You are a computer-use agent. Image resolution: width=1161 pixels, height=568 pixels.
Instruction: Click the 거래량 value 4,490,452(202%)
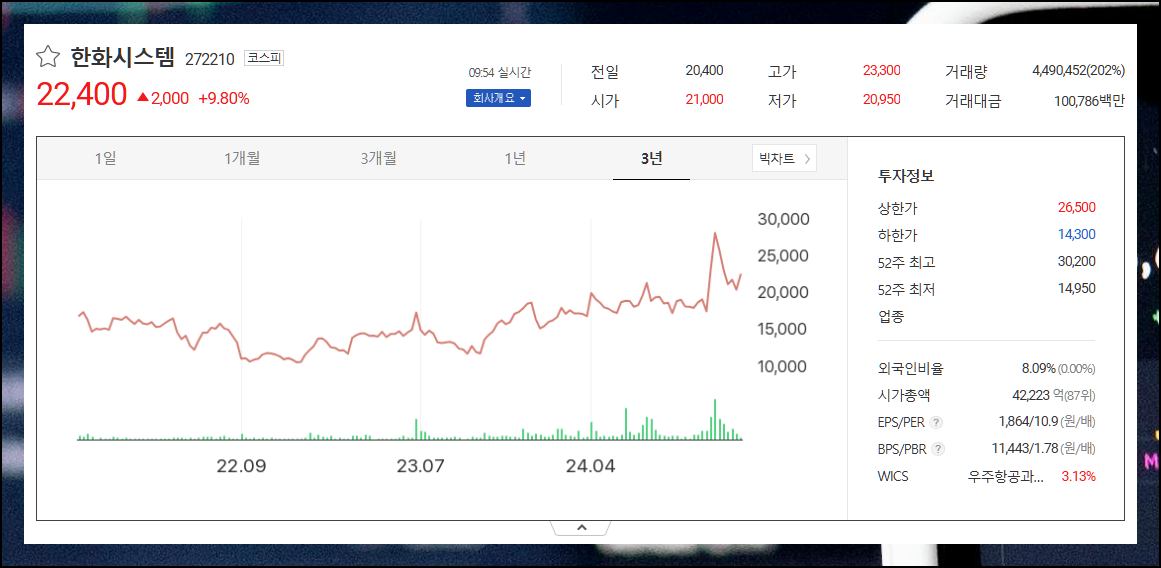pyautogui.click(x=1079, y=70)
